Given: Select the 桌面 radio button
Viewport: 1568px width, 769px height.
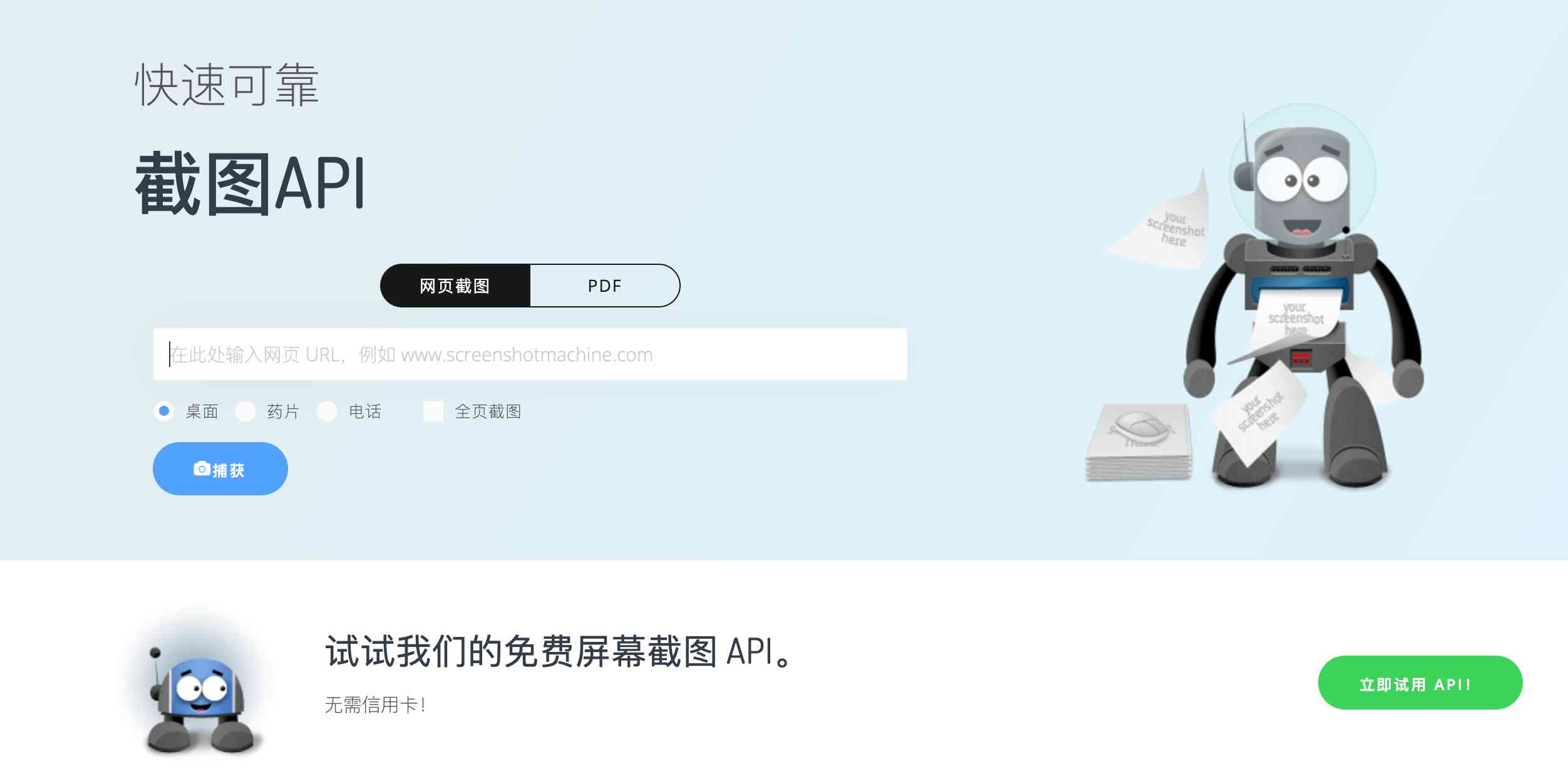Looking at the screenshot, I should coord(164,411).
